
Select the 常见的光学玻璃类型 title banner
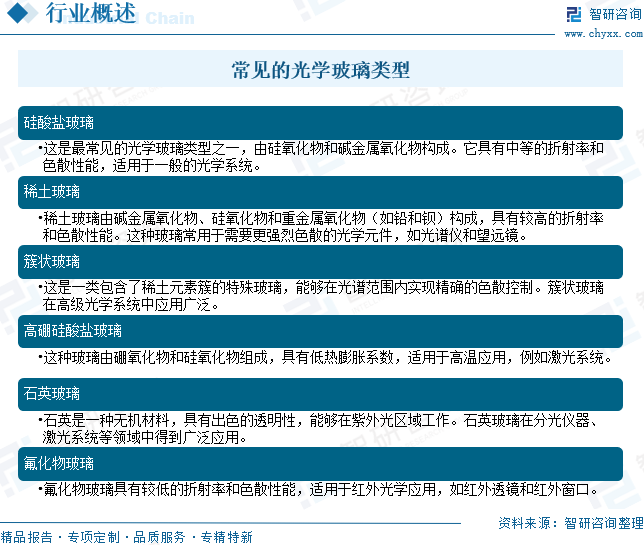pyautogui.click(x=320, y=69)
